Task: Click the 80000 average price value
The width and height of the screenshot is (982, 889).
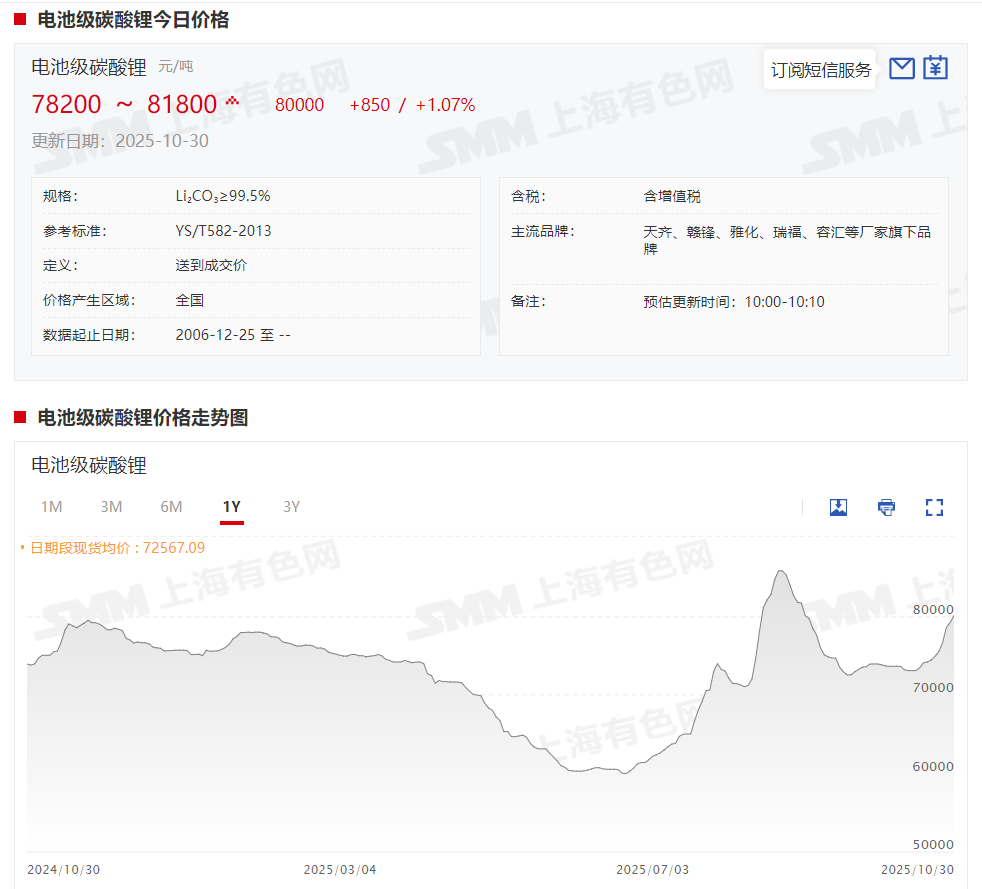Action: 299,105
